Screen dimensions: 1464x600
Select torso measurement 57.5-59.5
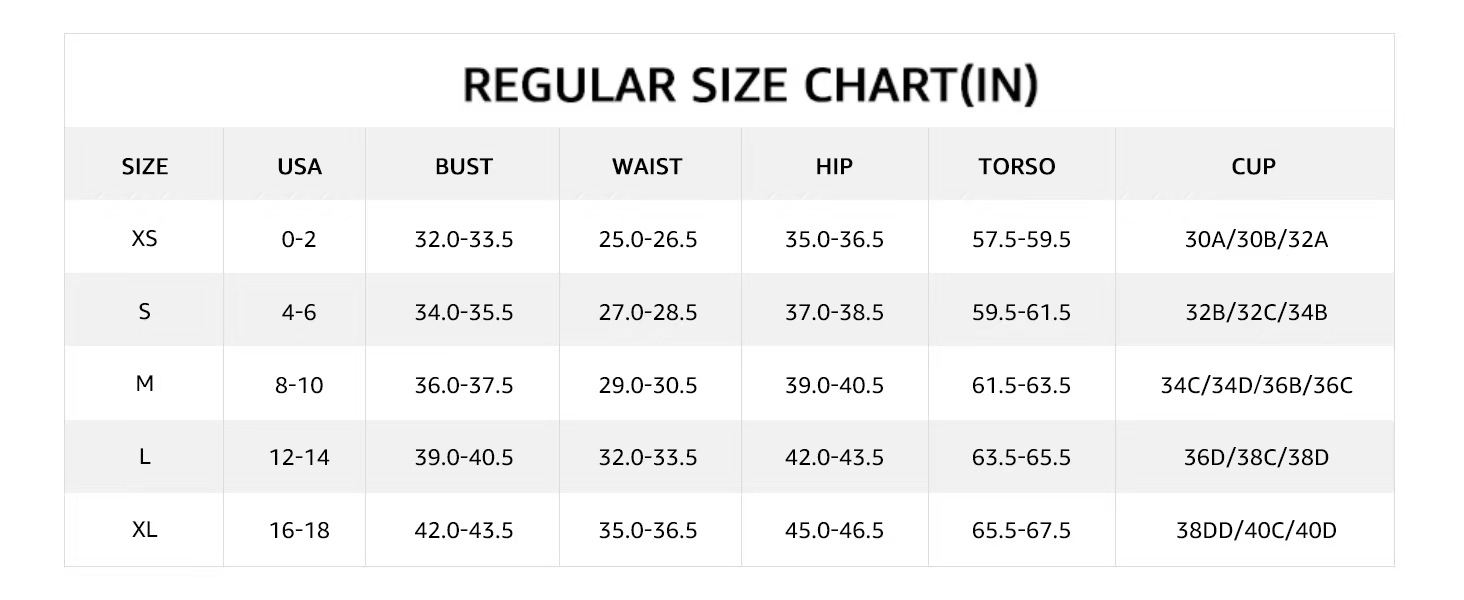[x=1021, y=240]
